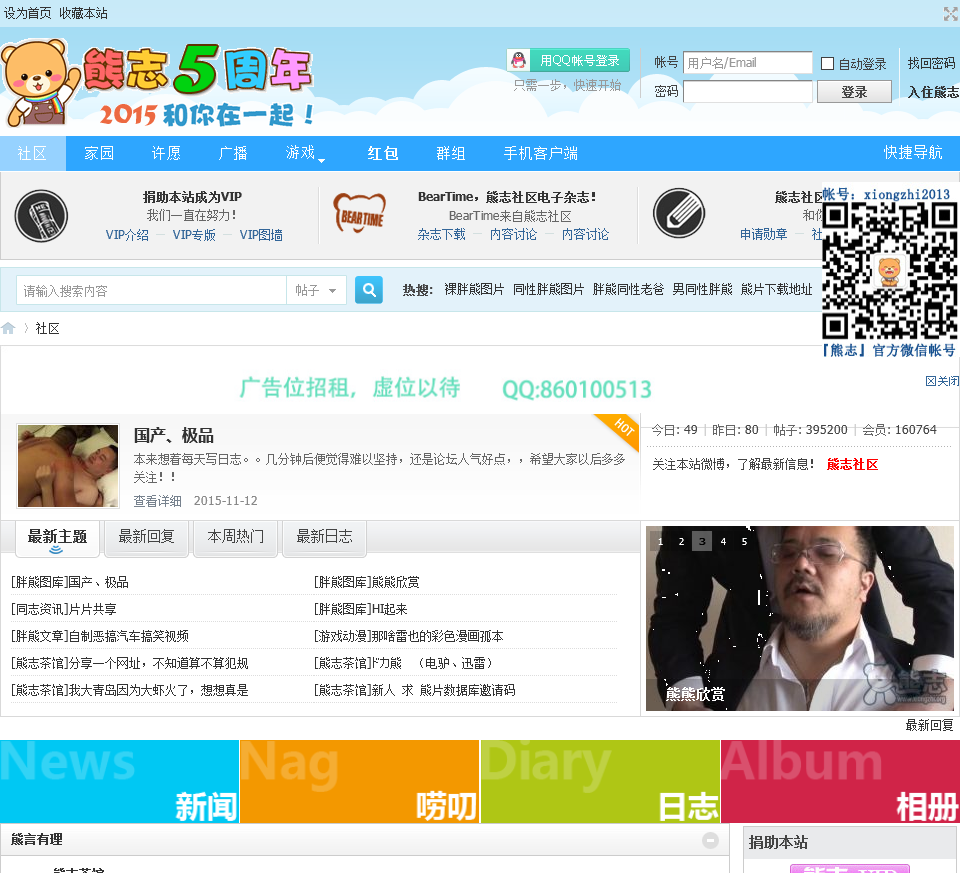This screenshot has height=873, width=960.
Task: Click the 入住熊志 register link
Action: point(933,92)
